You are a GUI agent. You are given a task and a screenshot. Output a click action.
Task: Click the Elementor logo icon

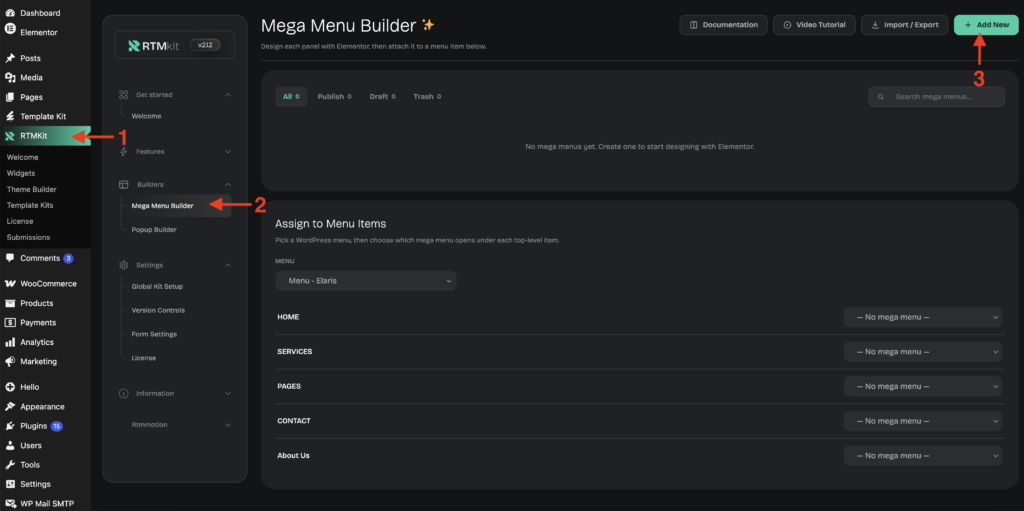(10, 30)
